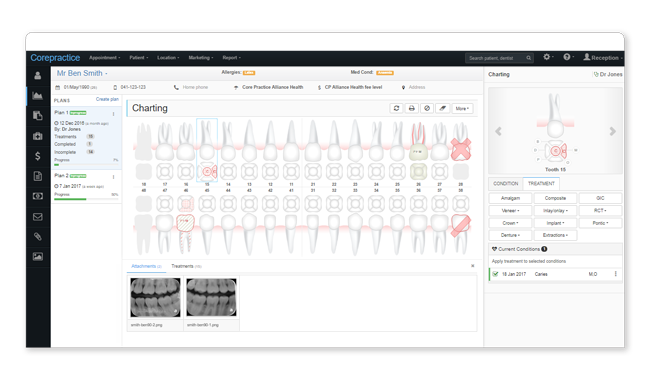Click Plan 1 progress bar
This screenshot has height=380, width=650.
pyautogui.click(x=86, y=165)
